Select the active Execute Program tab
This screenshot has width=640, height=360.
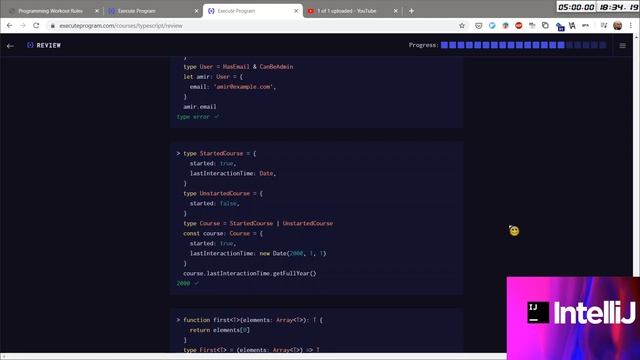[253, 11]
